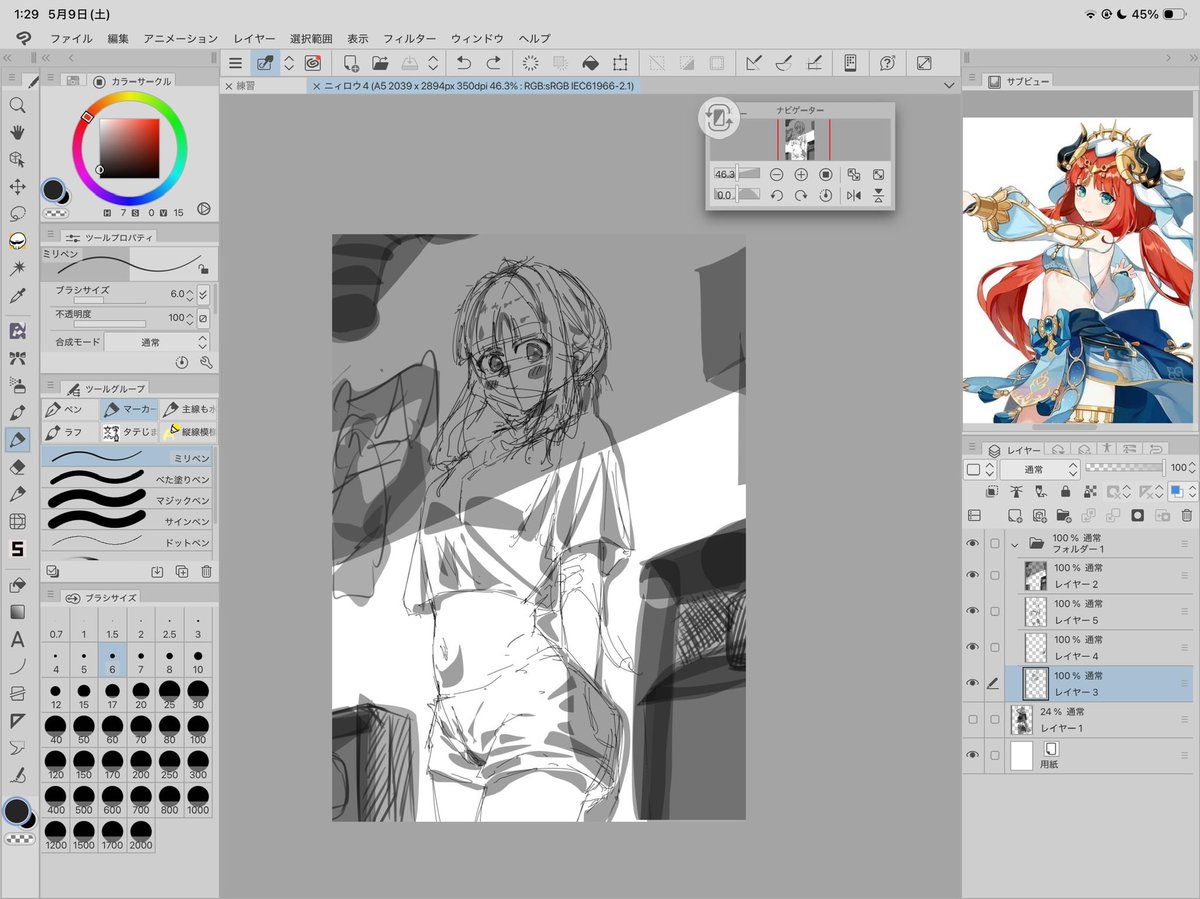Select the べた塗りペン brush

(x=127, y=478)
